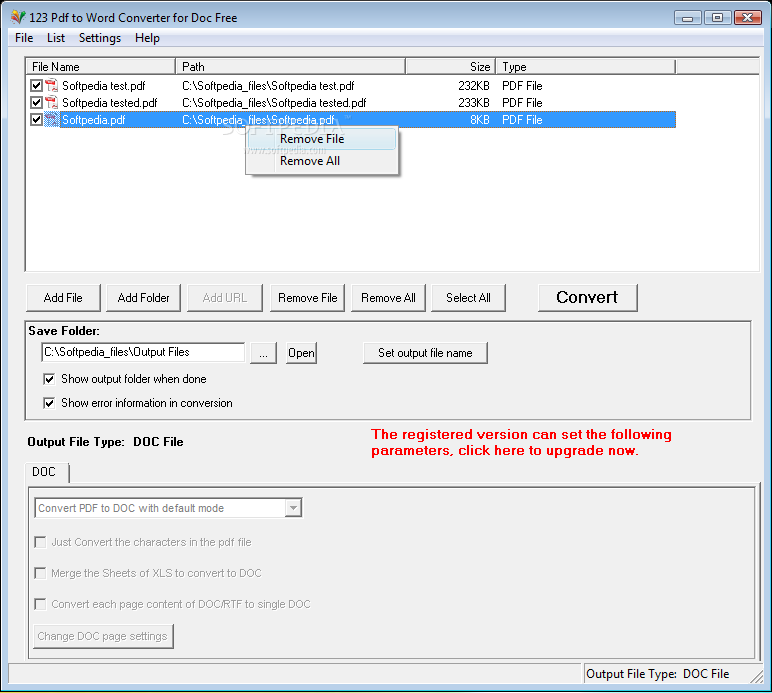Select the Softpedia test.pdf file name
The image size is (772, 693).
tap(103, 86)
